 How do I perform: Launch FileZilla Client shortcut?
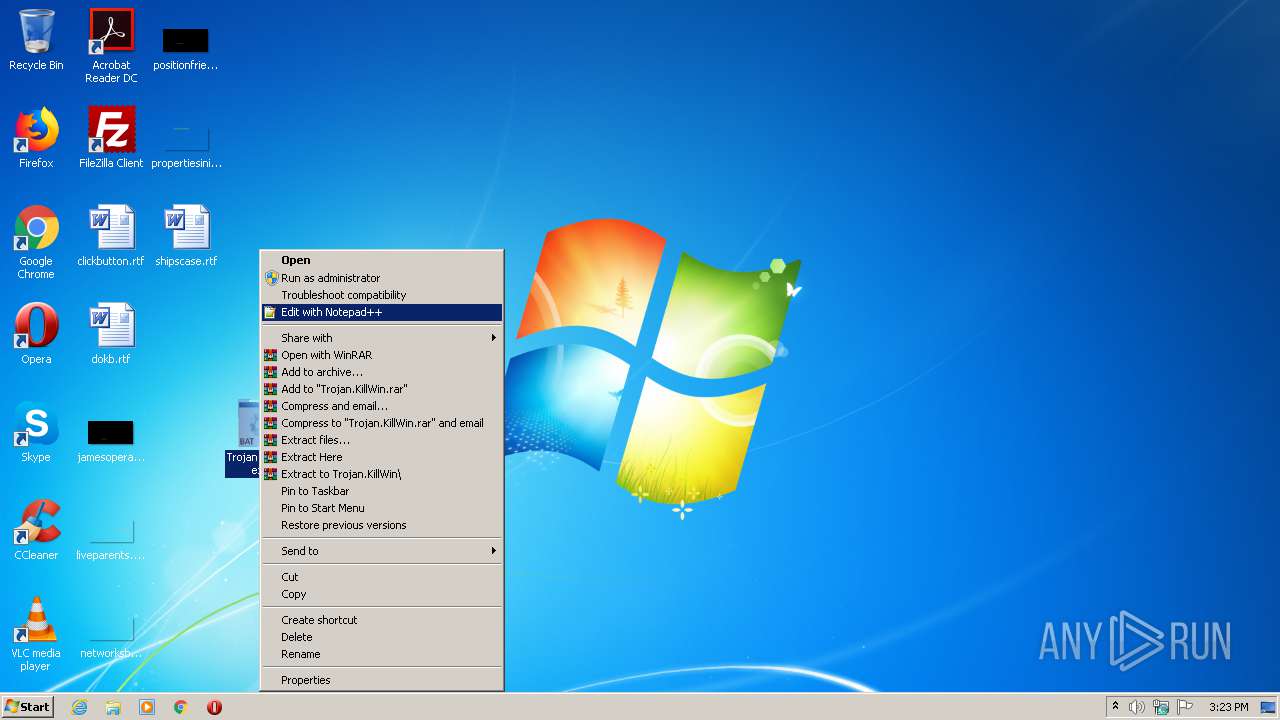point(111,138)
